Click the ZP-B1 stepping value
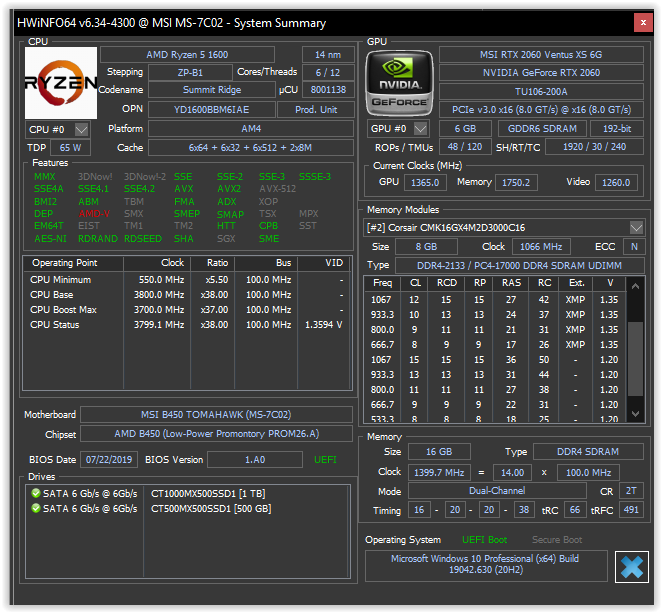The width and height of the screenshot is (662, 613). tap(190, 73)
